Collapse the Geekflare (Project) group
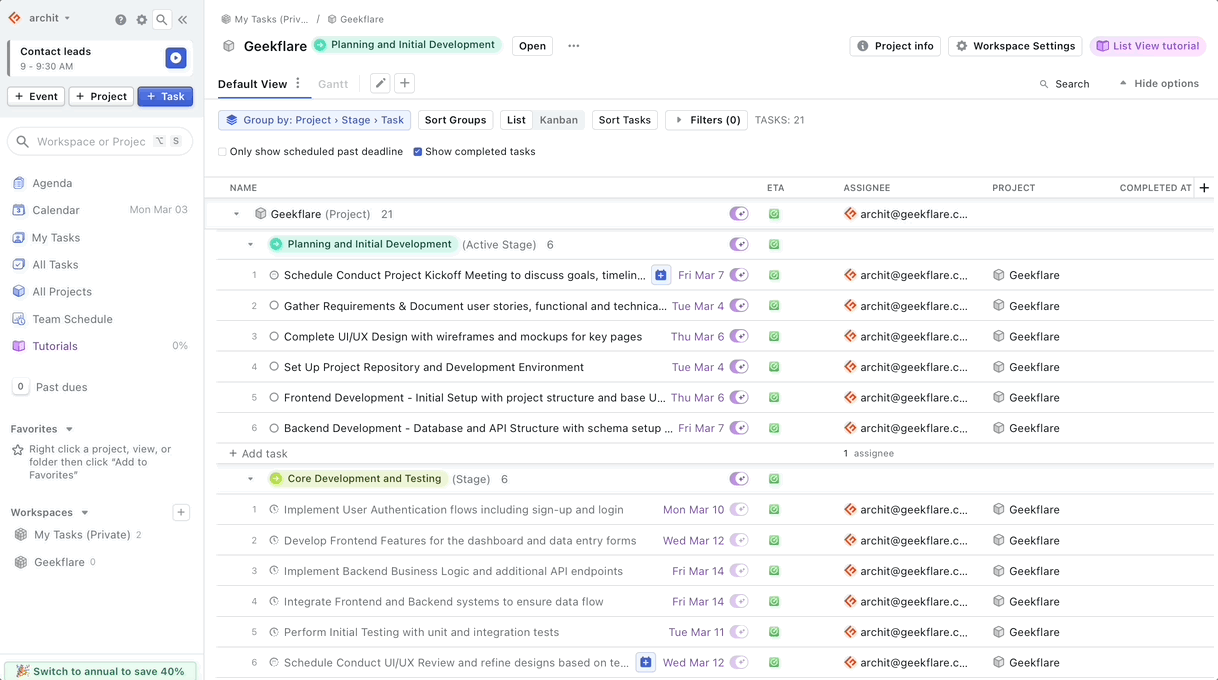This screenshot has height=680, width=1218. [236, 213]
